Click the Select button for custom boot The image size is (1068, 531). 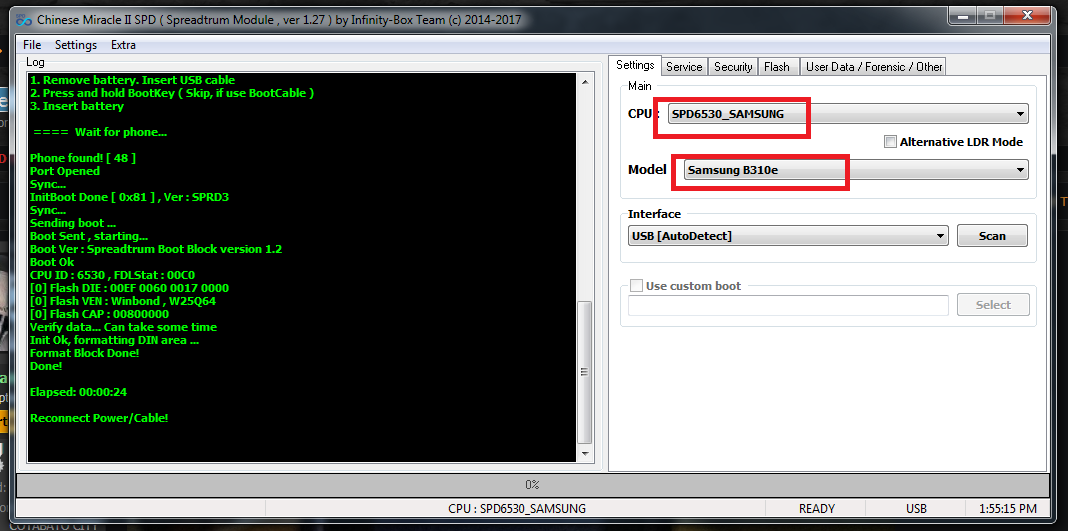pyautogui.click(x=993, y=305)
